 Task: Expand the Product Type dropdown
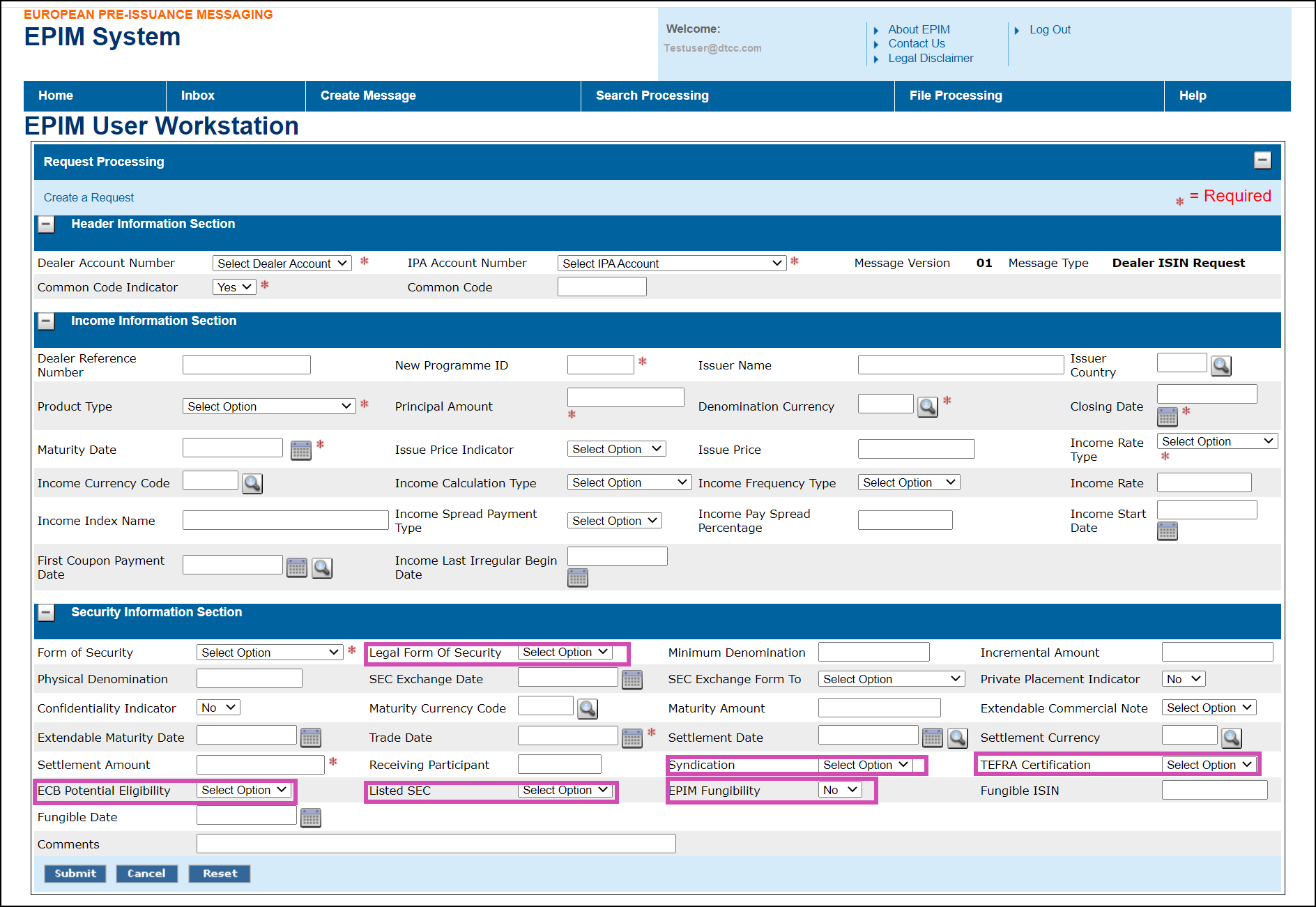(269, 406)
